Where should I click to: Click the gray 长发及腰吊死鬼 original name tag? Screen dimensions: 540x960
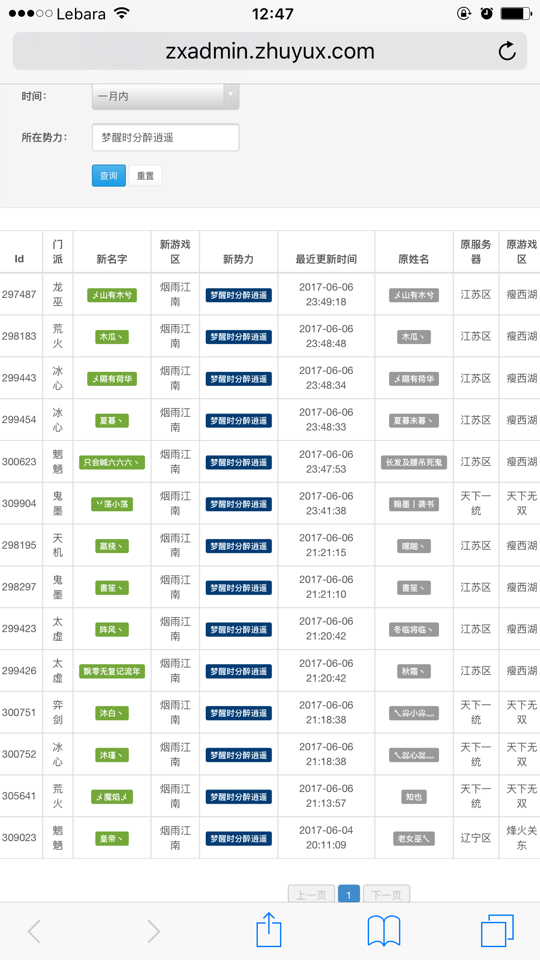[x=414, y=462]
